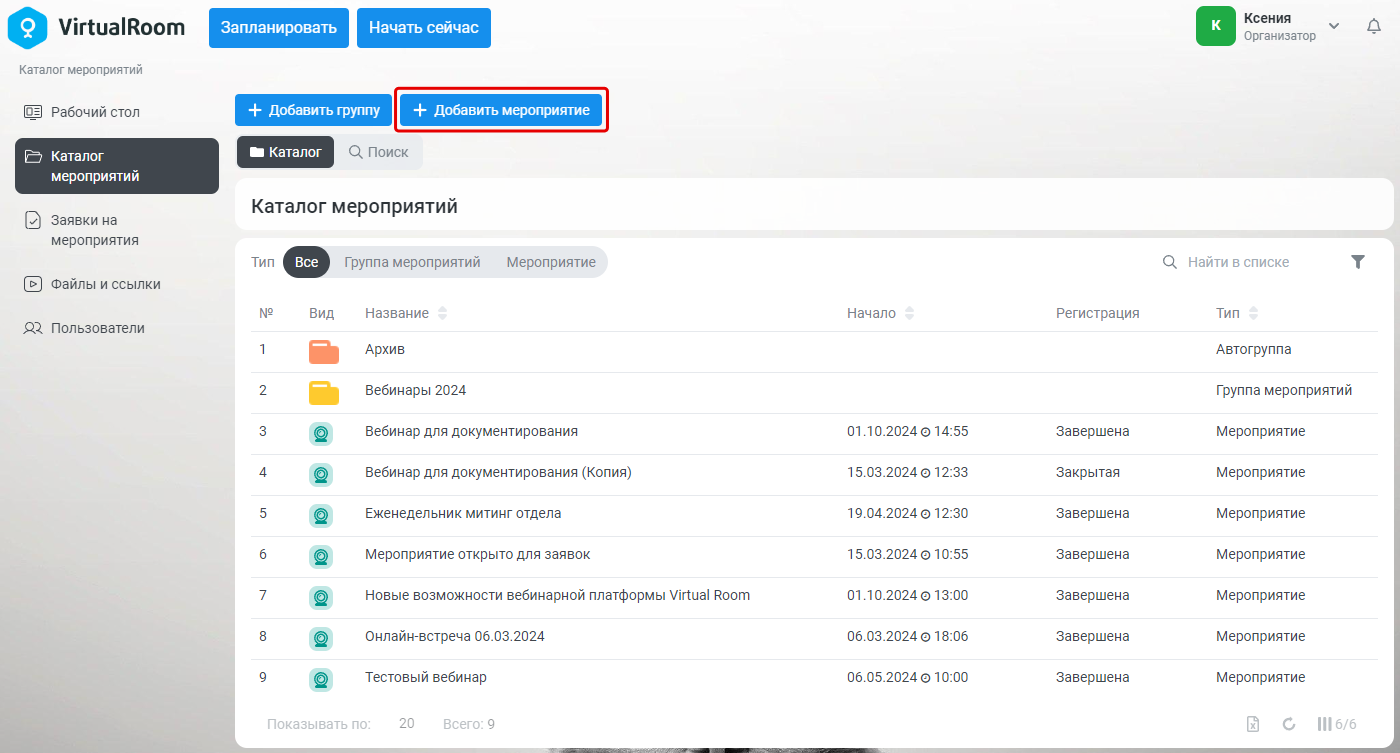Open the notifications bell
The width and height of the screenshot is (1400, 753).
coord(1374,26)
